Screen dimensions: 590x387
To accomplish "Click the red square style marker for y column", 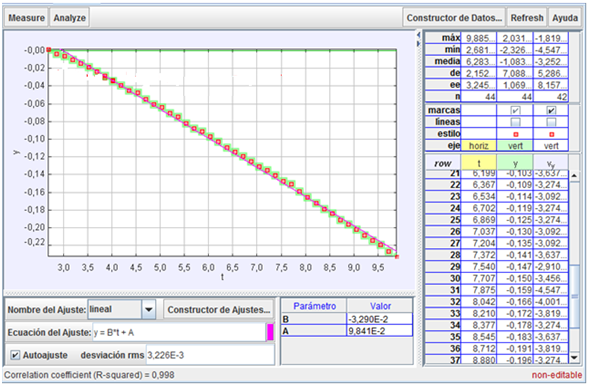I will tap(515, 134).
